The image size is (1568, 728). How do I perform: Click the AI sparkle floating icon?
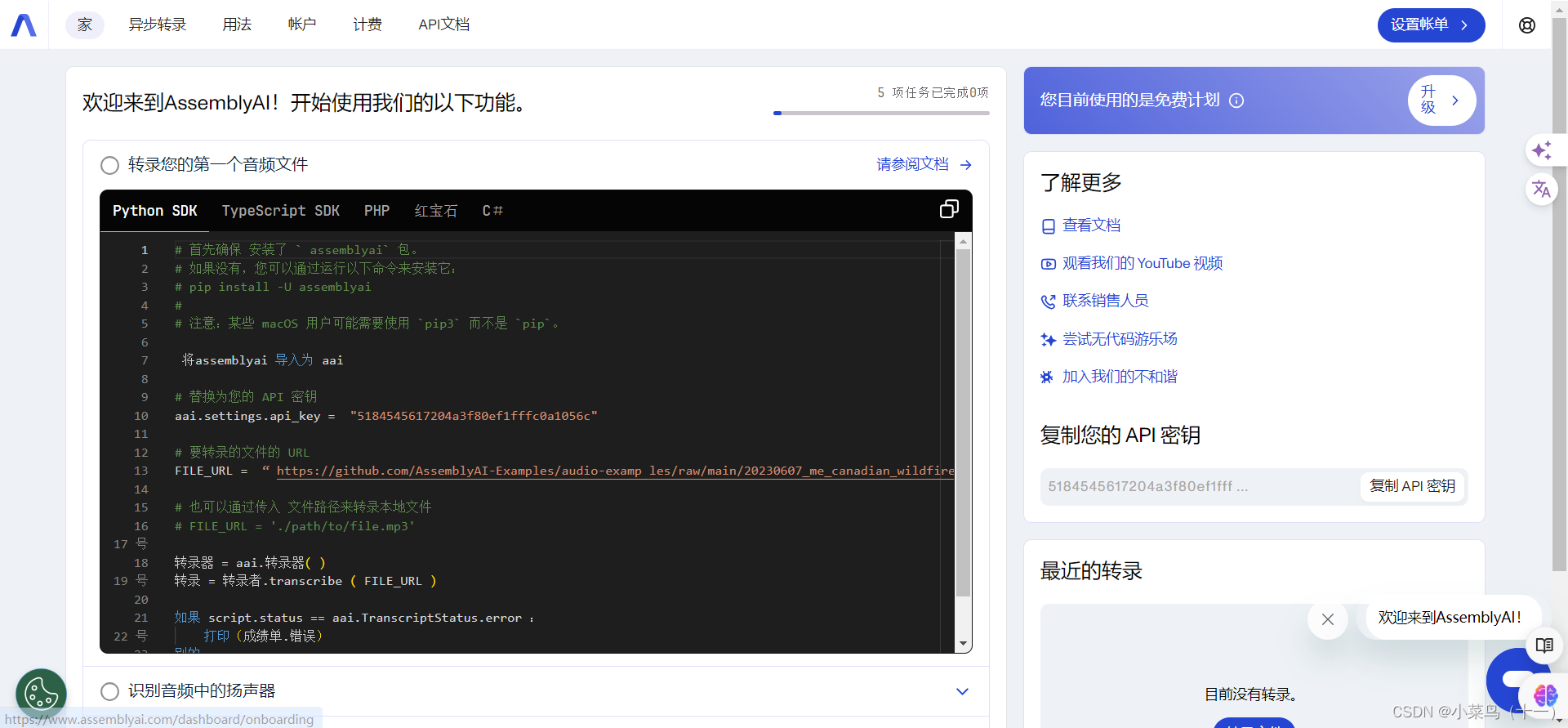1542,150
